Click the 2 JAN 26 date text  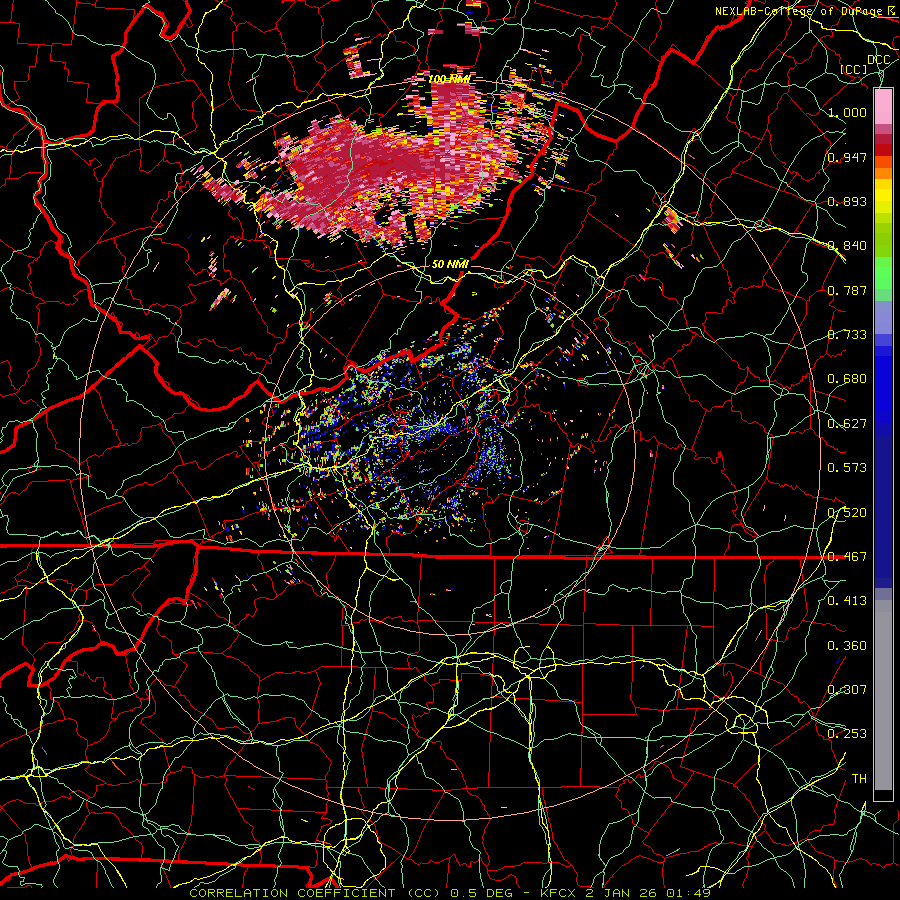pyautogui.click(x=622, y=893)
